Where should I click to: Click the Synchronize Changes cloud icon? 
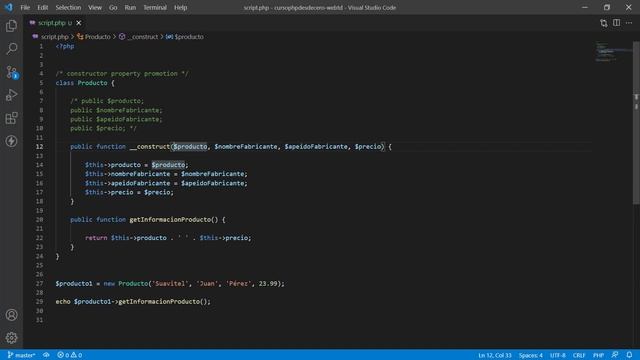coord(47,355)
